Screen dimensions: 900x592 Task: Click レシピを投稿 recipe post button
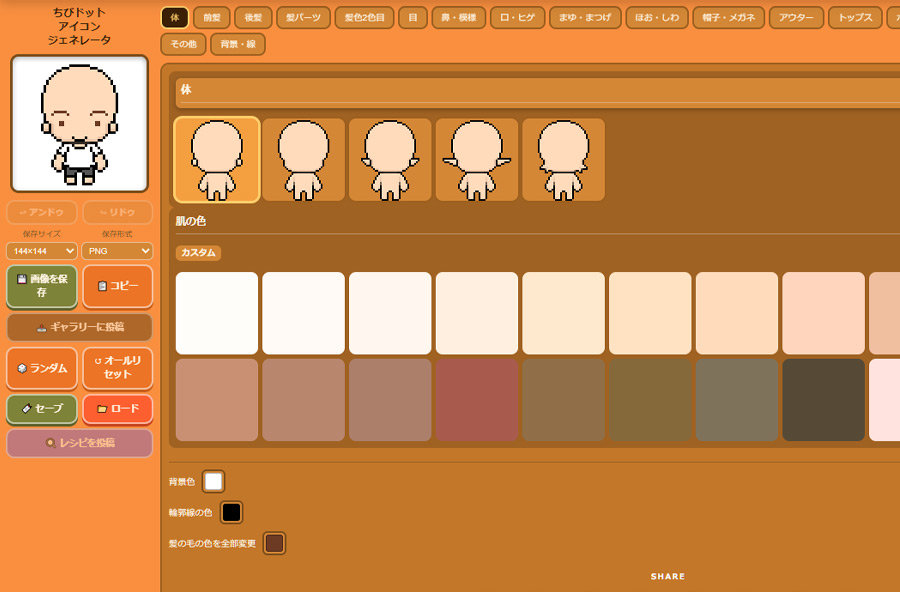(79, 443)
